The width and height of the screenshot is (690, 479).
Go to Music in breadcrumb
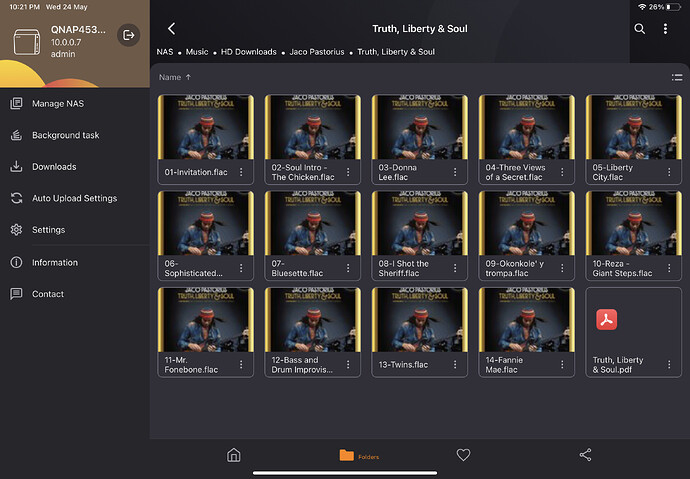point(197,52)
